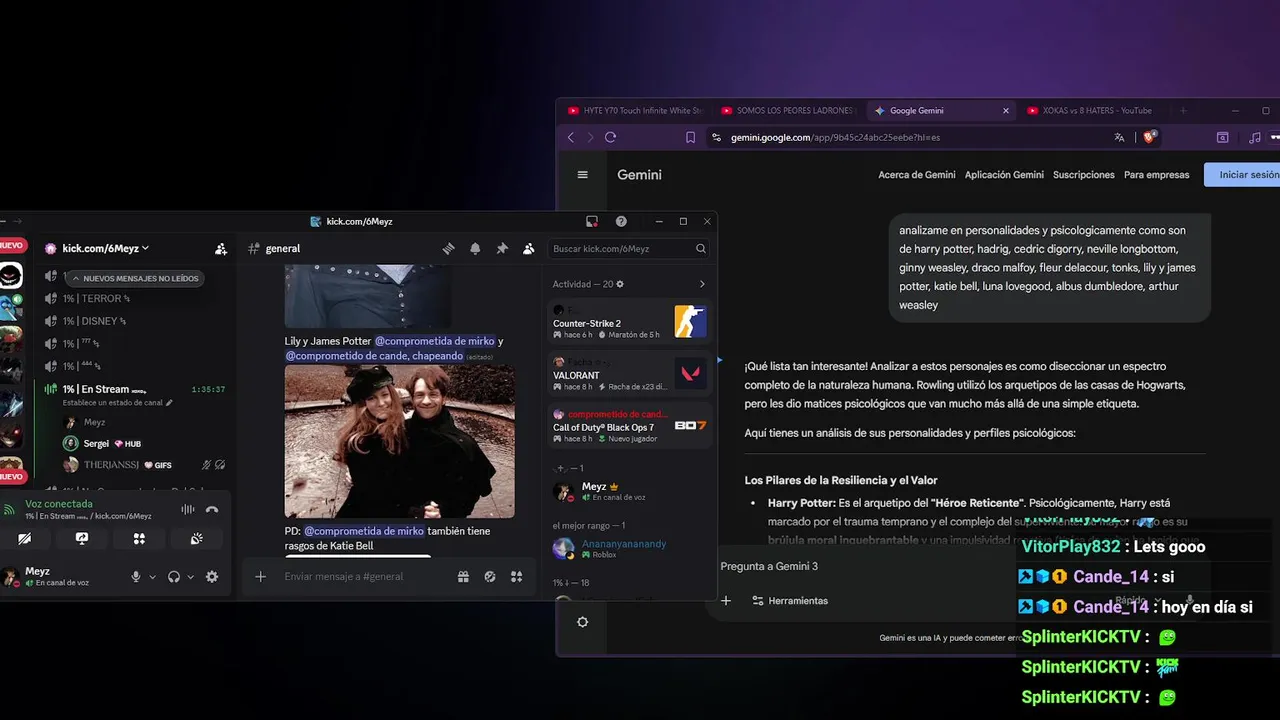Open Para empresas link
This screenshot has height=720, width=1280.
tap(1157, 175)
